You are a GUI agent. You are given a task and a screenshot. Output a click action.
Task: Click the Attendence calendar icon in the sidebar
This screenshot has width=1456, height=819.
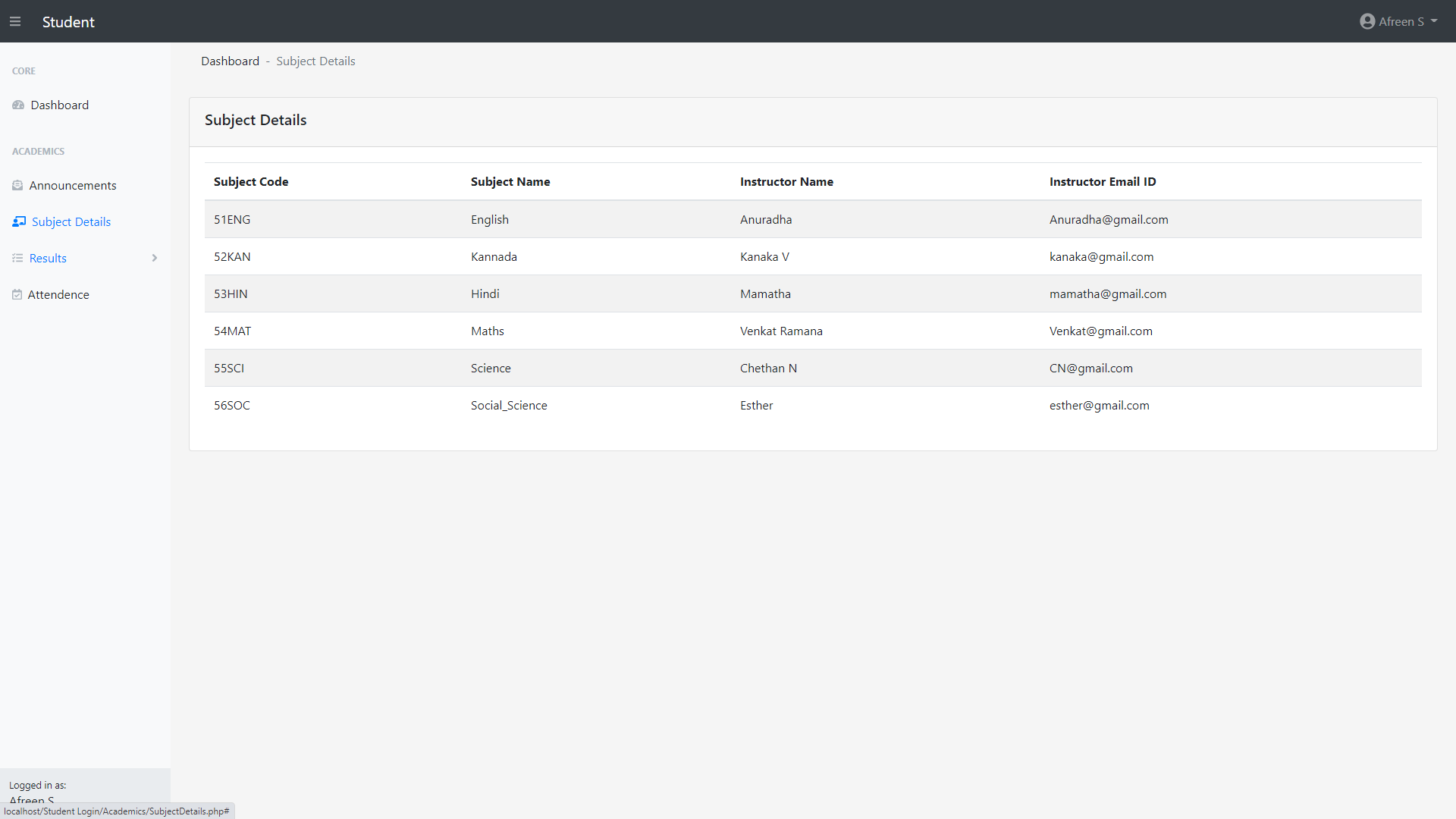tap(17, 295)
